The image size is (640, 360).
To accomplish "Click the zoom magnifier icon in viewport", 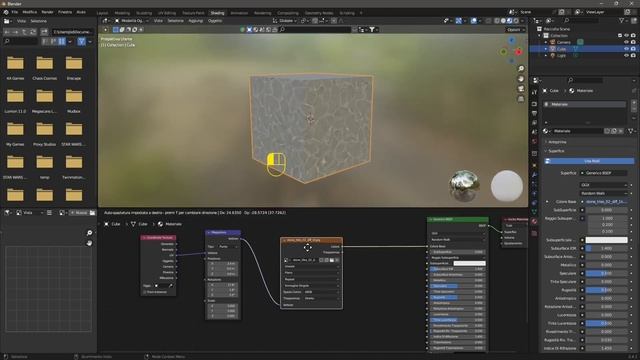I will click(x=521, y=69).
